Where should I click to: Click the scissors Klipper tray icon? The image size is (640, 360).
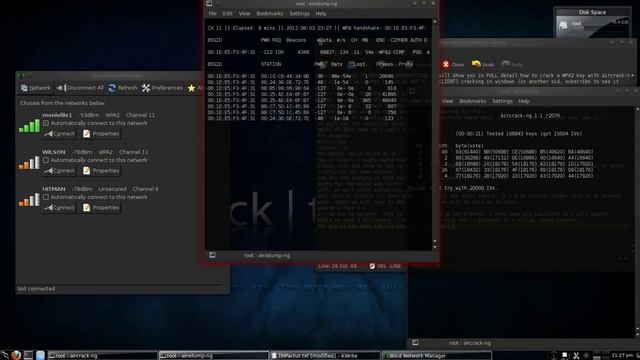(576, 356)
